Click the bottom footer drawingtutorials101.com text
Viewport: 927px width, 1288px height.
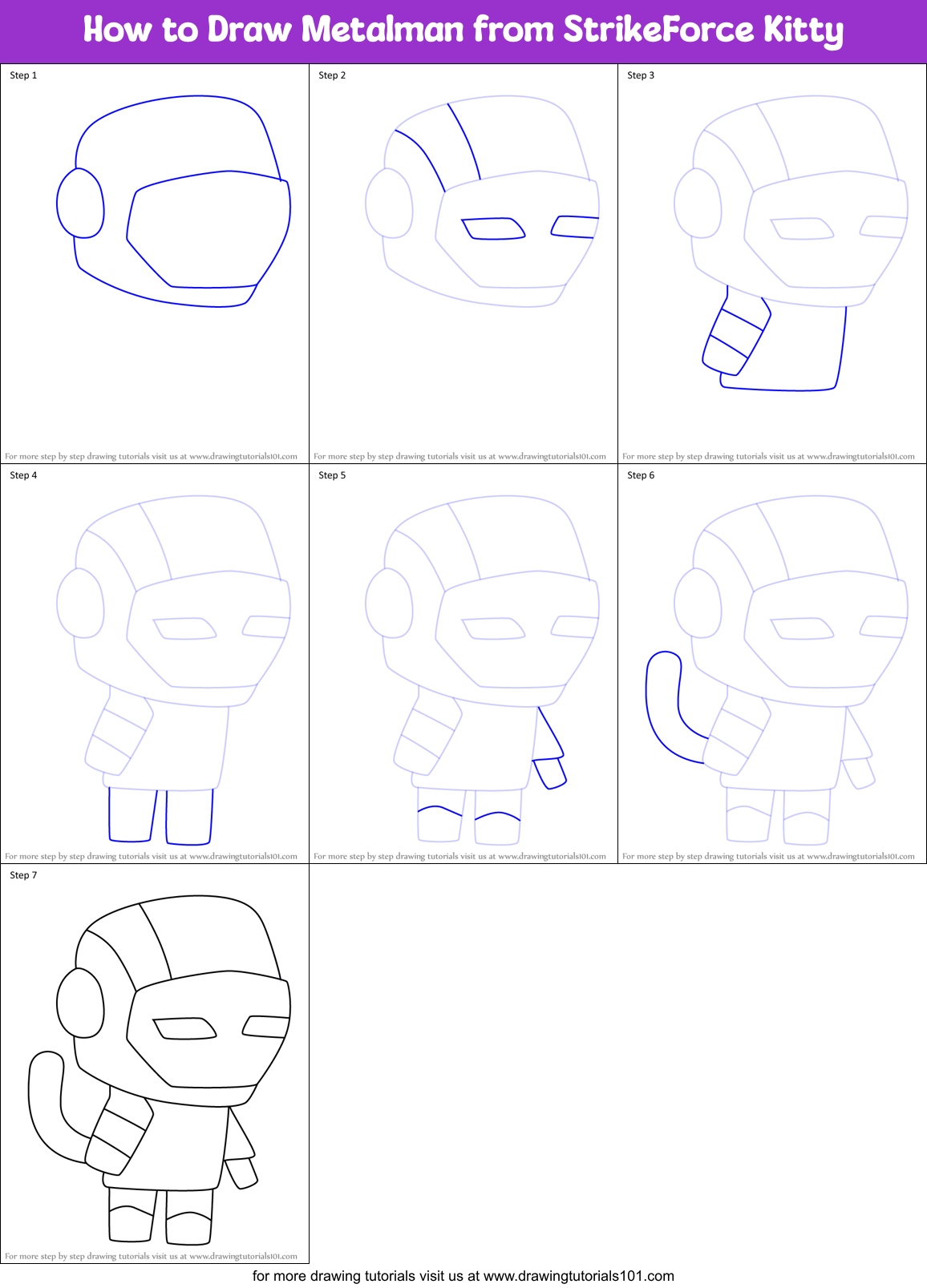pyautogui.click(x=463, y=1276)
